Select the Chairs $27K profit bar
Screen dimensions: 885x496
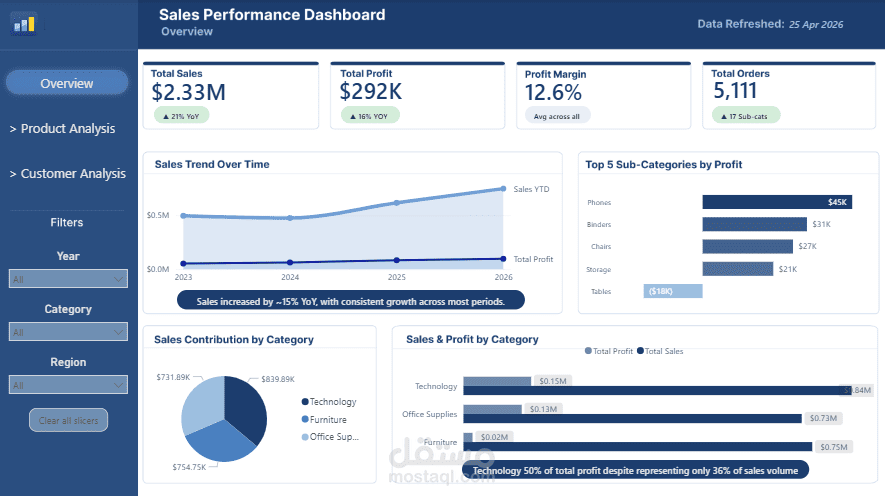pos(747,246)
